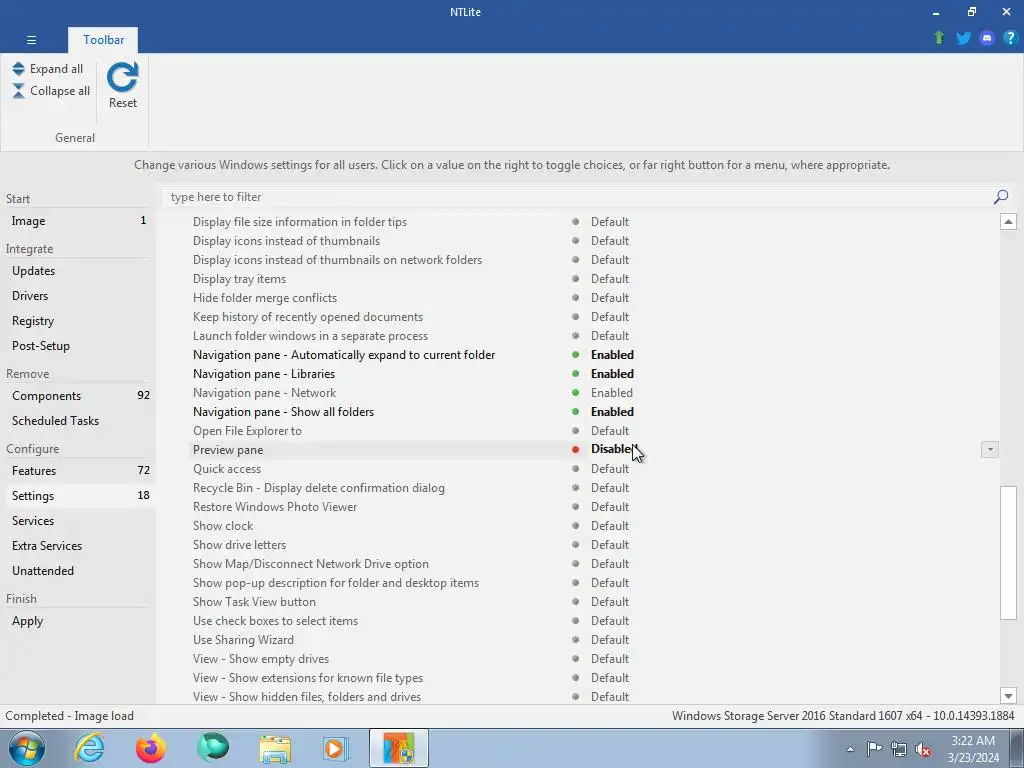Screen dimensions: 1024x768
Task: Toggle Automatically expand to current folder value
Action: (x=612, y=355)
